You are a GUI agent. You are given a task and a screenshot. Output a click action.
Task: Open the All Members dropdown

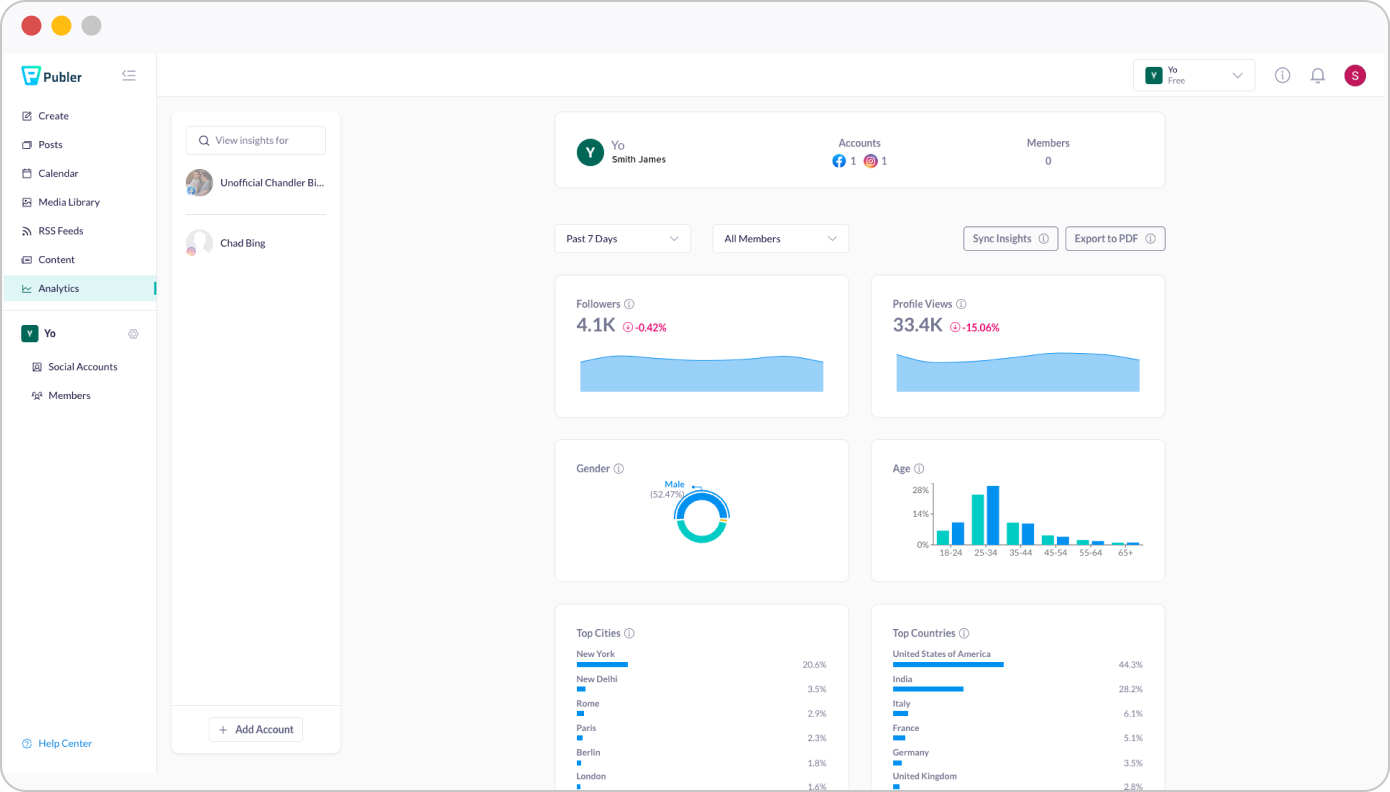(x=780, y=238)
